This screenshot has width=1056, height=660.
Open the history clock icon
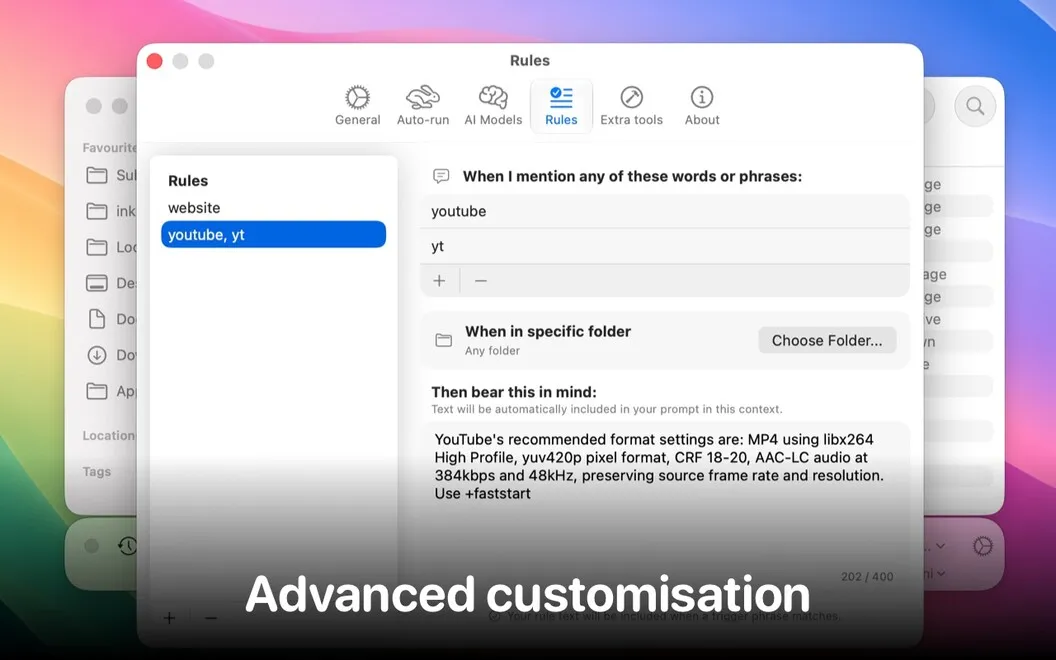[127, 546]
